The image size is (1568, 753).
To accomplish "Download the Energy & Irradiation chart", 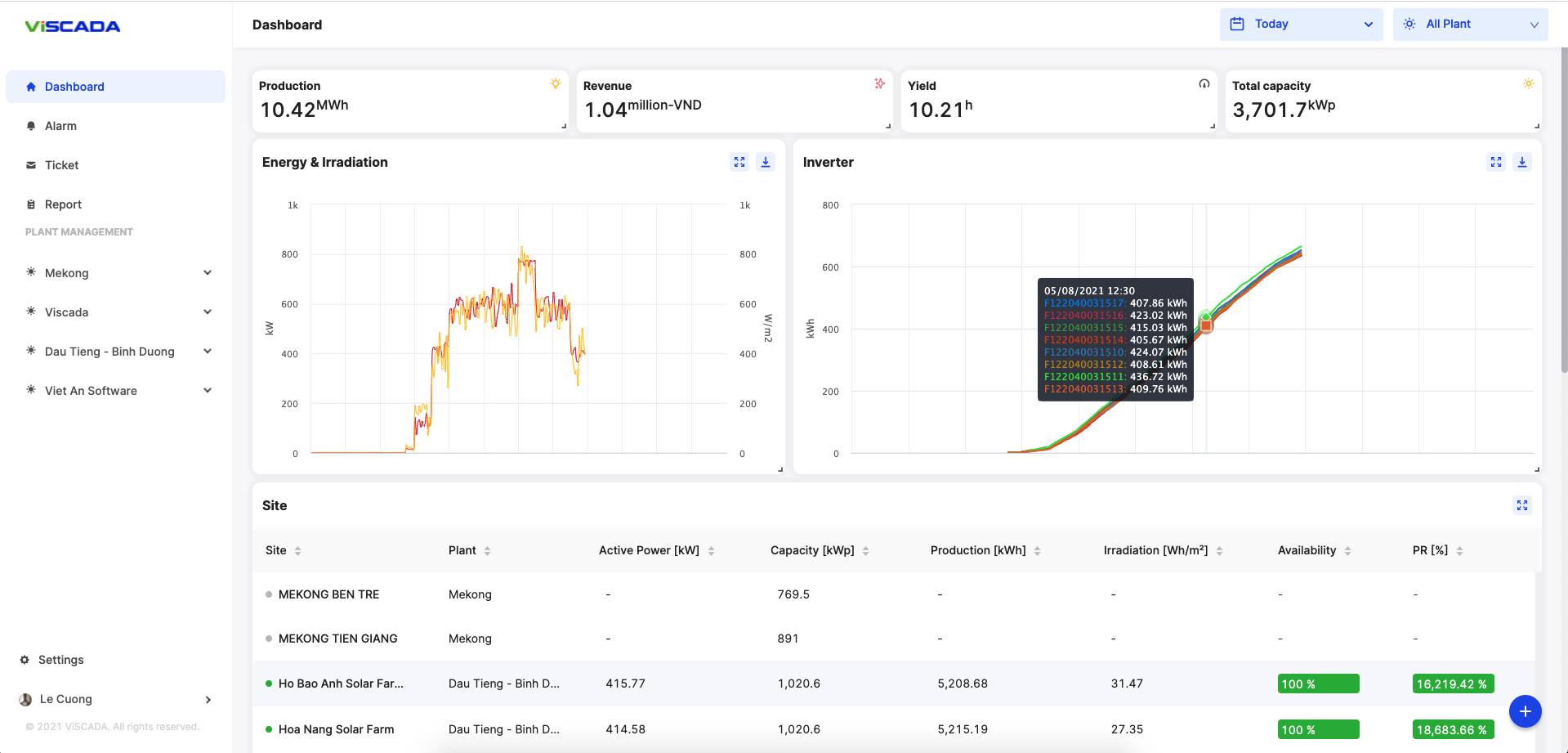I will pos(766,162).
